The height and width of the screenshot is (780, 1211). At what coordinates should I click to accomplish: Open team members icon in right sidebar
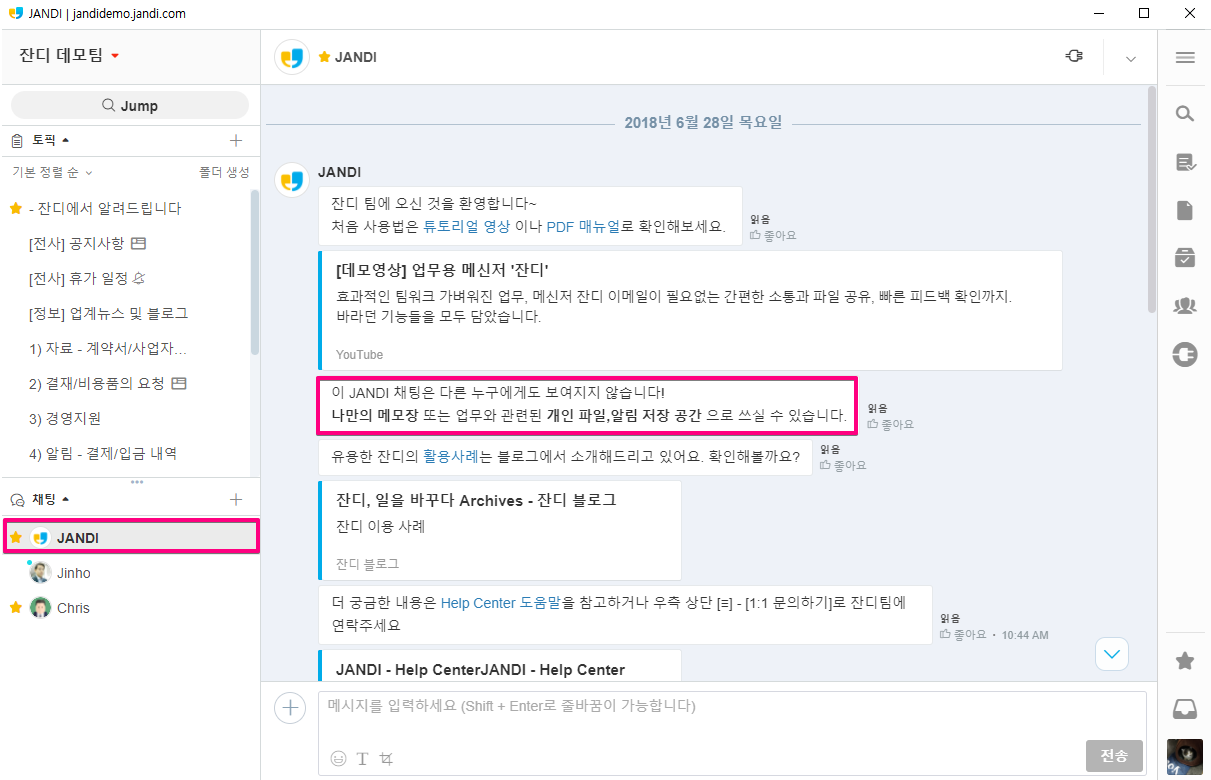1185,306
